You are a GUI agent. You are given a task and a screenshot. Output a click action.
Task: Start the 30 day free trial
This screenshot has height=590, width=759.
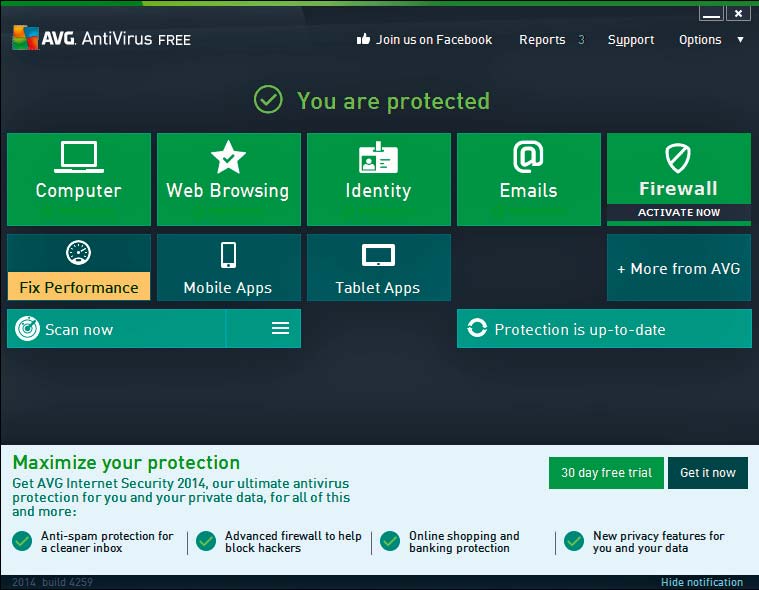(606, 473)
